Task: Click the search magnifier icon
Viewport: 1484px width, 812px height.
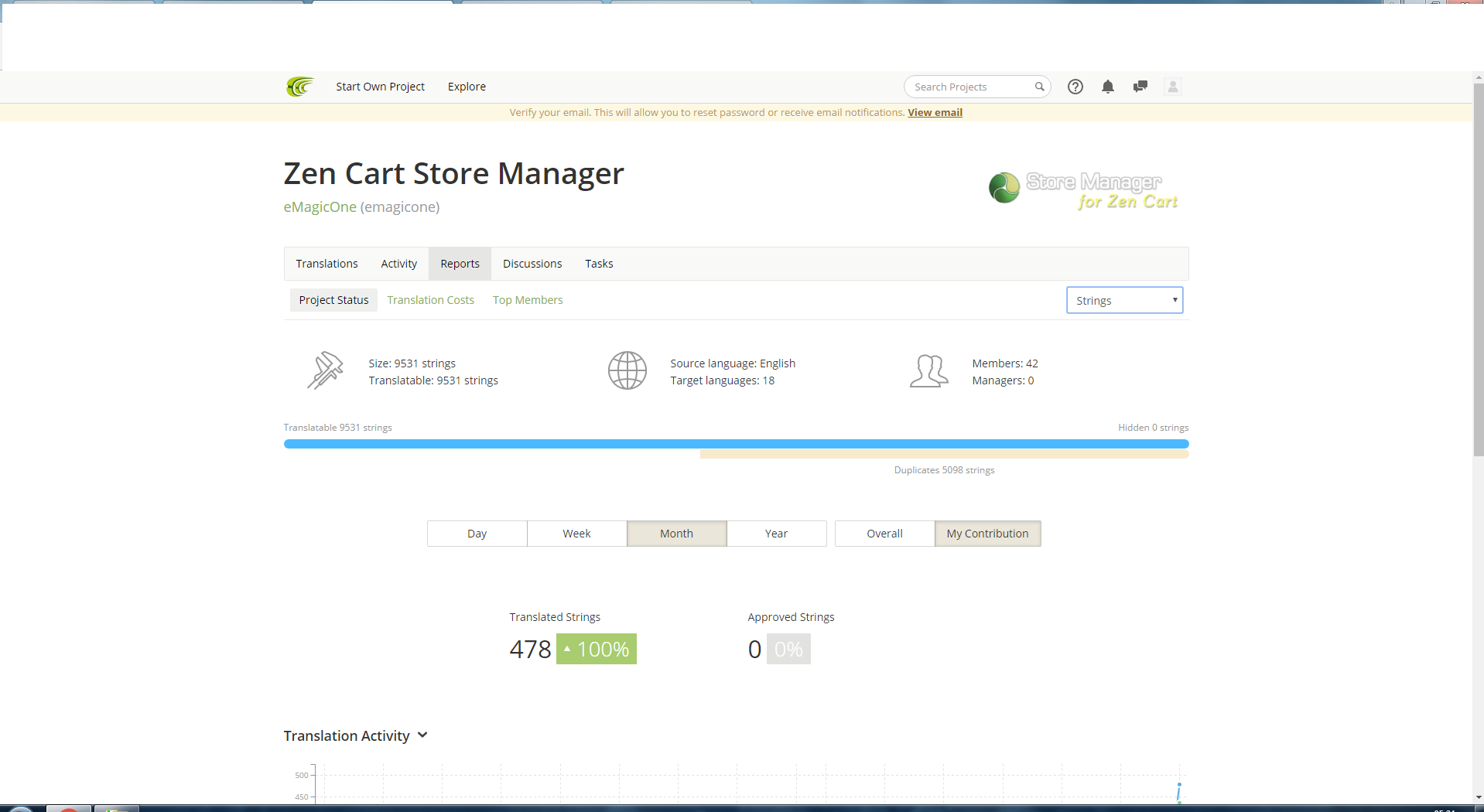Action: click(x=1040, y=87)
